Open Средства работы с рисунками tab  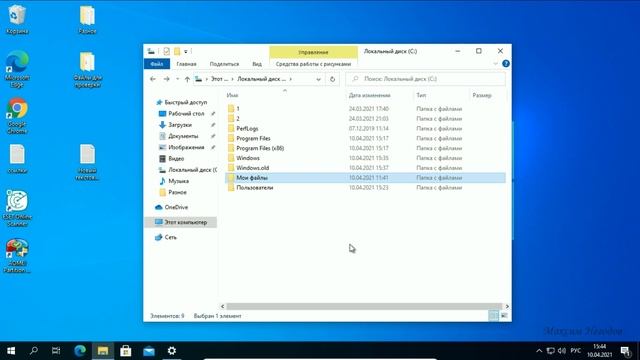tap(313, 64)
